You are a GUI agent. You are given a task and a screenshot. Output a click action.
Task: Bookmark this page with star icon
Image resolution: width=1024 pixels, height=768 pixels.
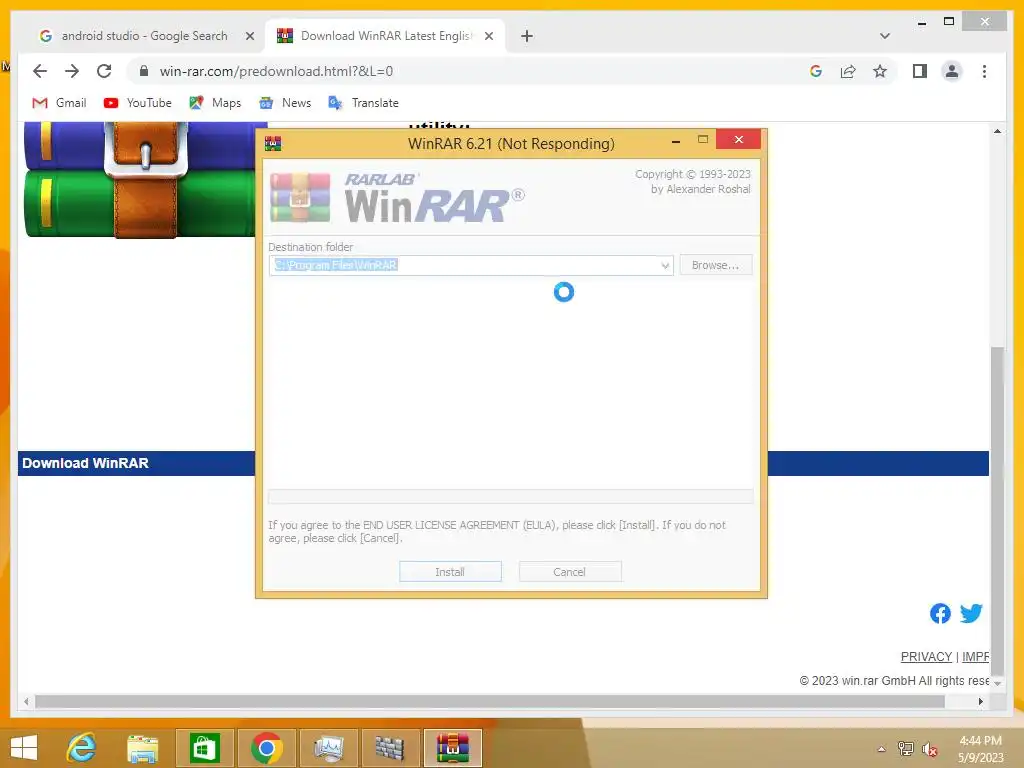(x=880, y=71)
